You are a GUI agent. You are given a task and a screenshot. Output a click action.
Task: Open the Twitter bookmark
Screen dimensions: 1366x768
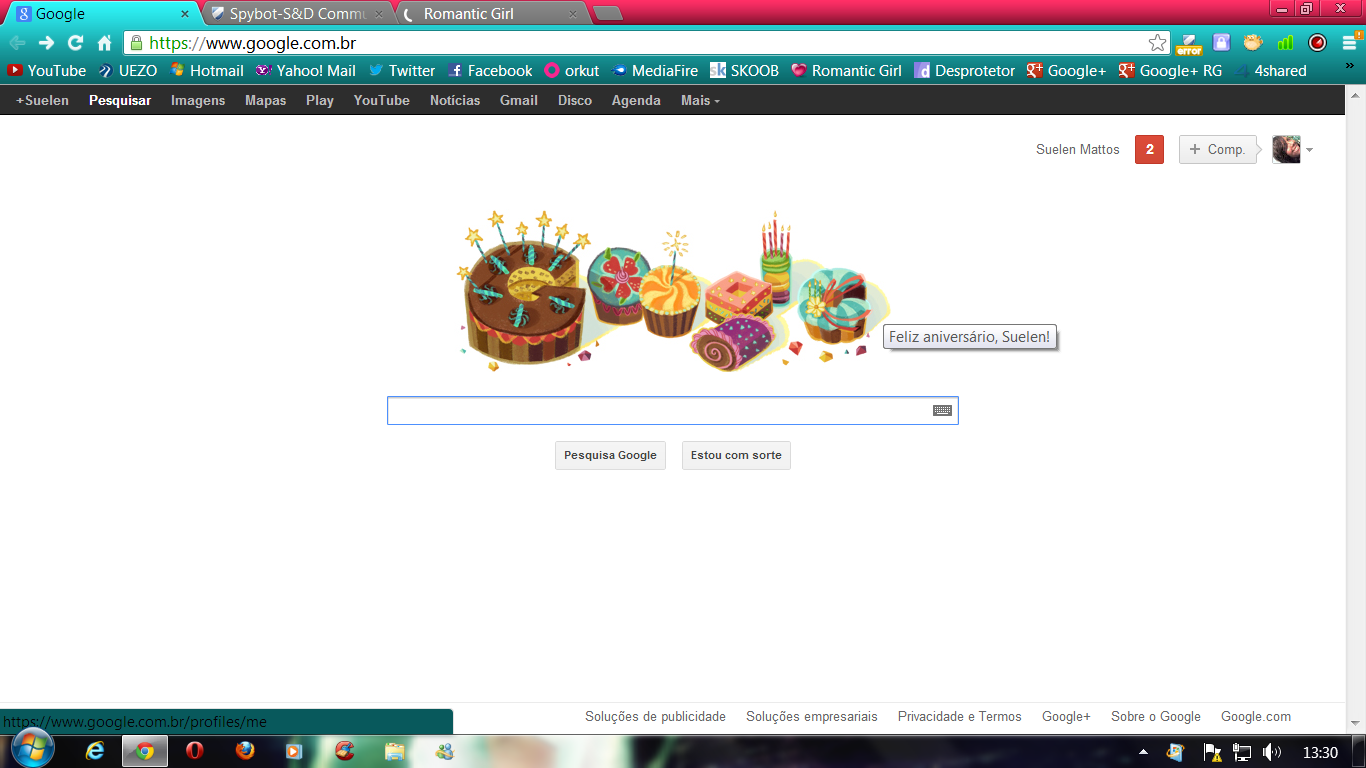tap(402, 71)
